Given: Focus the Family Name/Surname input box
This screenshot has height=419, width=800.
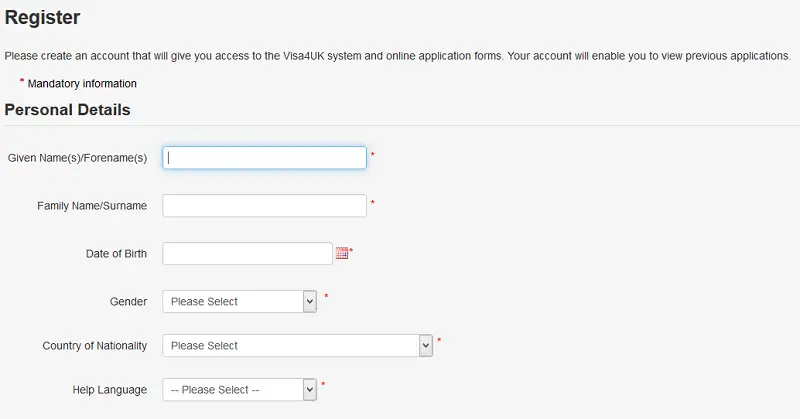Looking at the screenshot, I should (264, 206).
